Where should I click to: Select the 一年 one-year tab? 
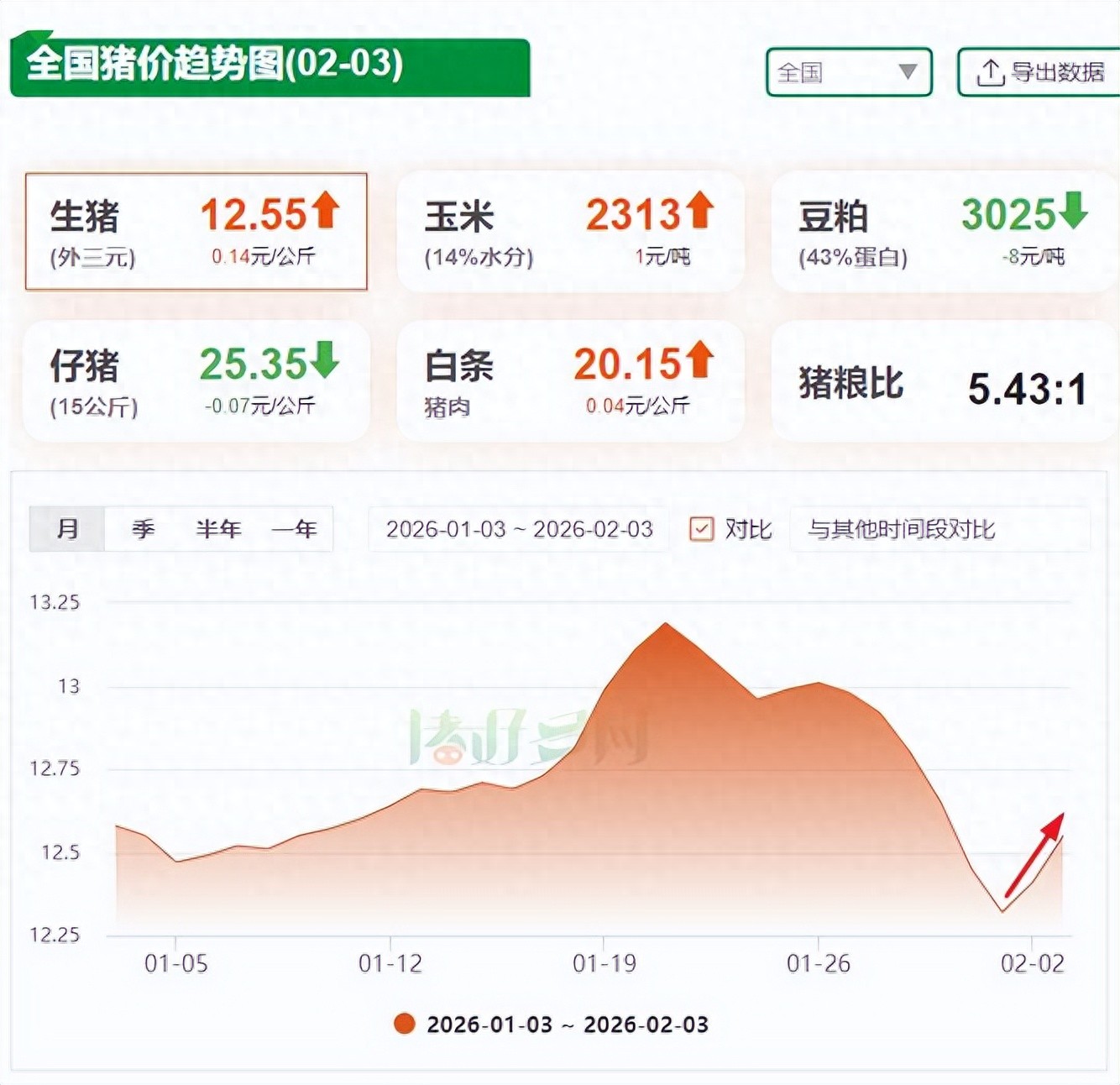[x=295, y=529]
